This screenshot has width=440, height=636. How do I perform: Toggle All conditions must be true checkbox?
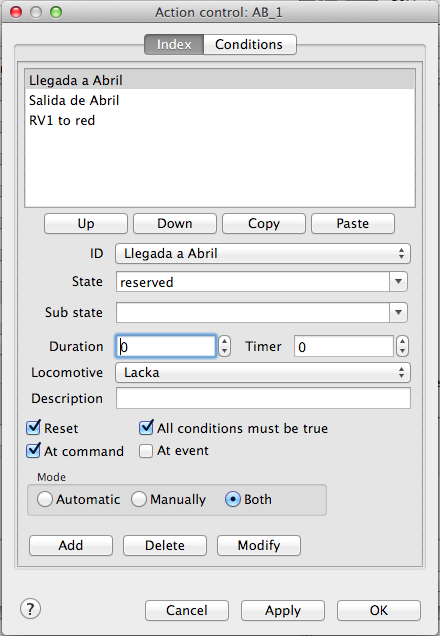(x=146, y=428)
